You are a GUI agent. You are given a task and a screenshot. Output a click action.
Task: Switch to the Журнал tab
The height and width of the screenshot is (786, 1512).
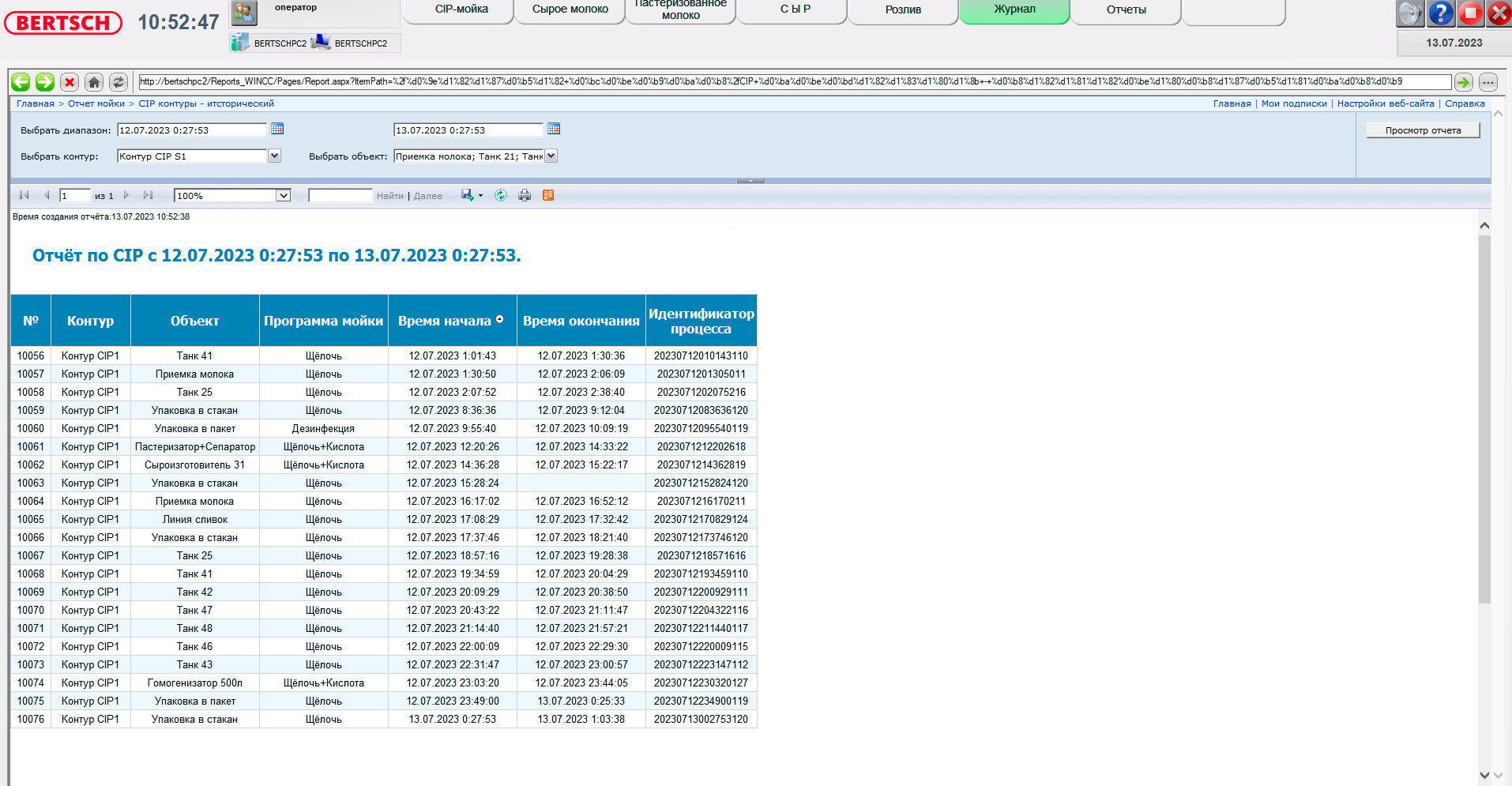[1014, 10]
